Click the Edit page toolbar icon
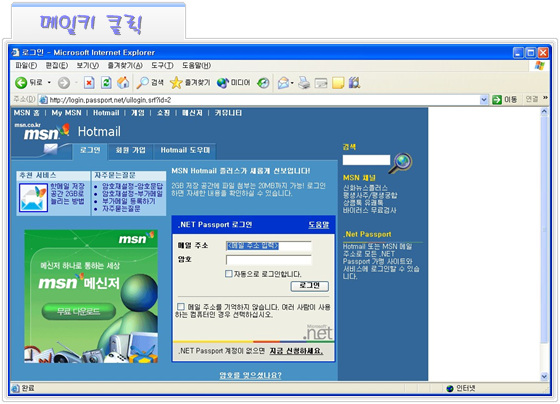 click(321, 83)
